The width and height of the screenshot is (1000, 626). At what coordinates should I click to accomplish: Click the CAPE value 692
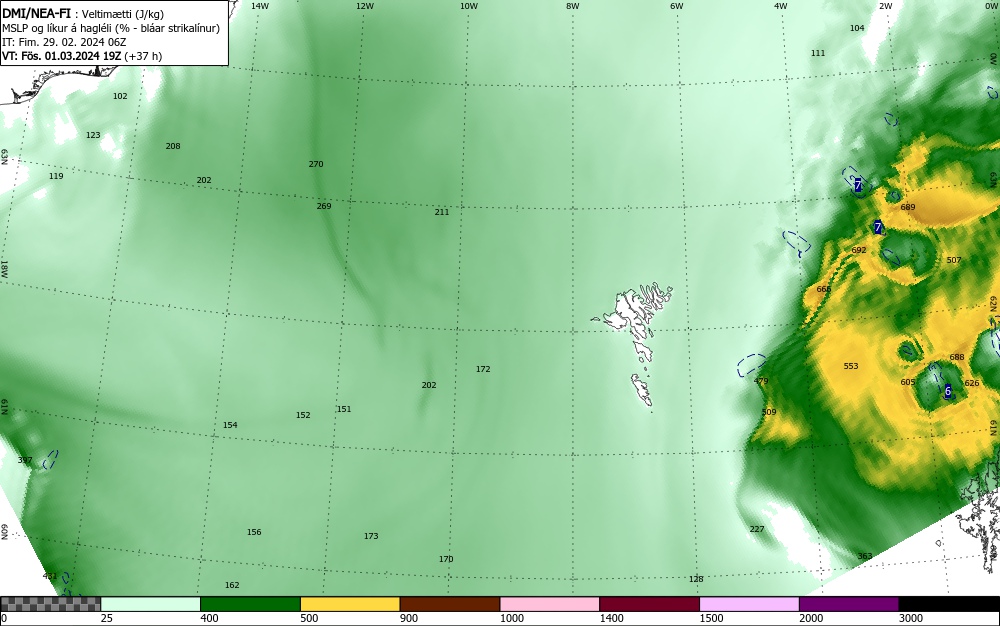point(859,251)
